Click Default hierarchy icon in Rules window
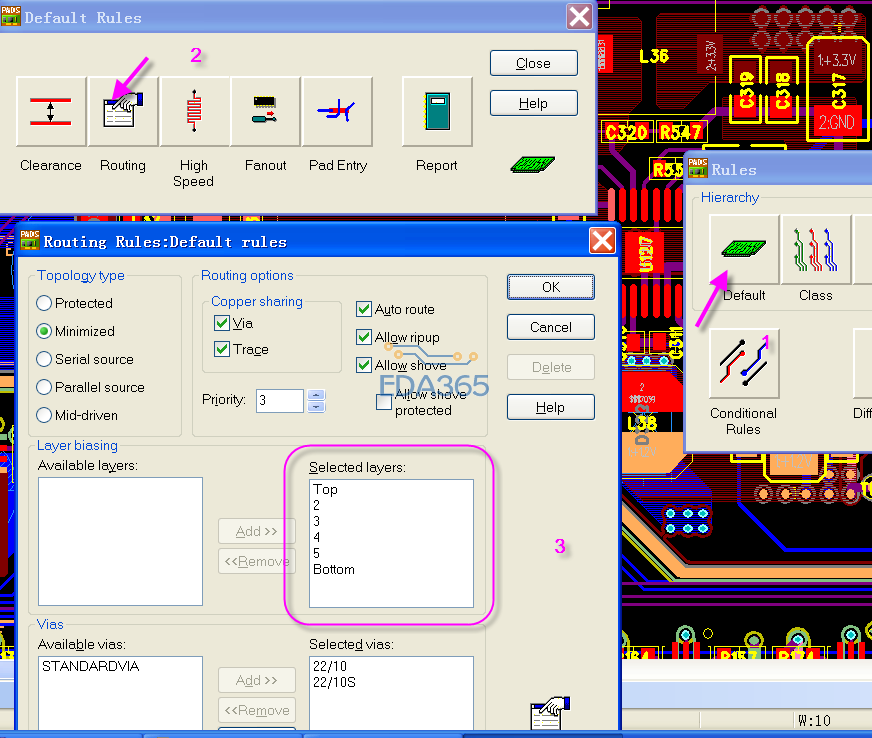Image resolution: width=872 pixels, height=738 pixels. [744, 249]
